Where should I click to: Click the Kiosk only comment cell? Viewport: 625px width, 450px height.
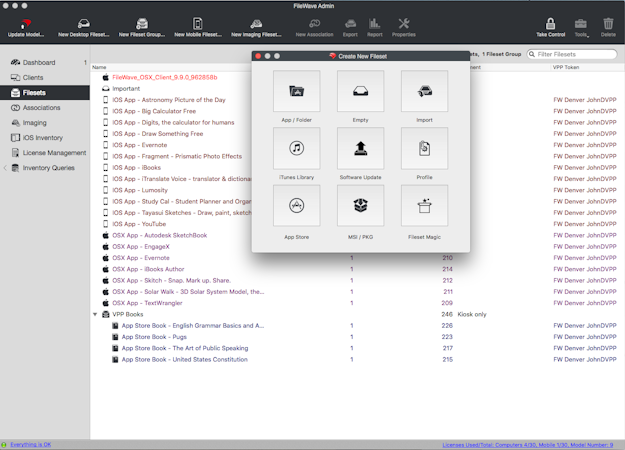point(472,314)
